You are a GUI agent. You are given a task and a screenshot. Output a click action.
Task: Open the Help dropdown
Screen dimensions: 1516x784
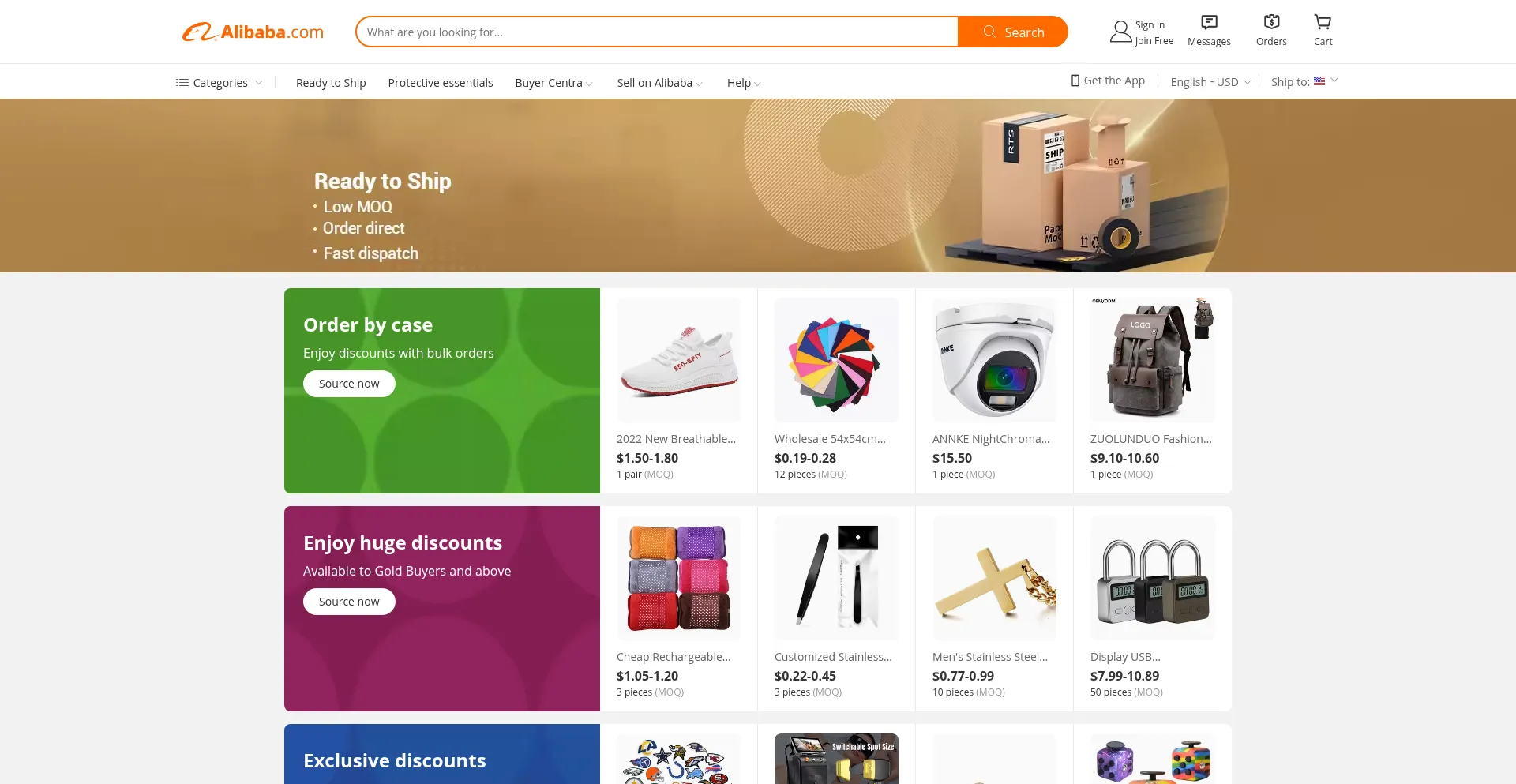coord(744,83)
